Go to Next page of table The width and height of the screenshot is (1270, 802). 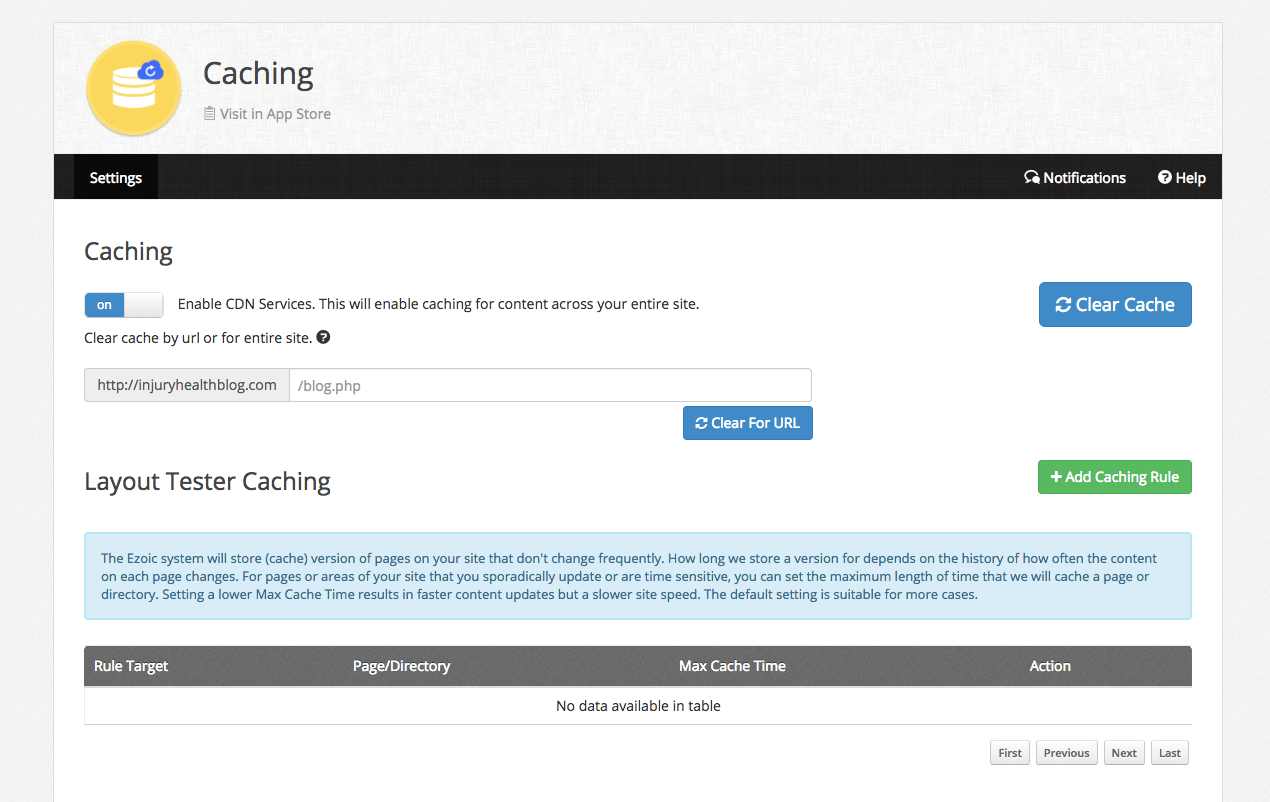pos(1124,753)
